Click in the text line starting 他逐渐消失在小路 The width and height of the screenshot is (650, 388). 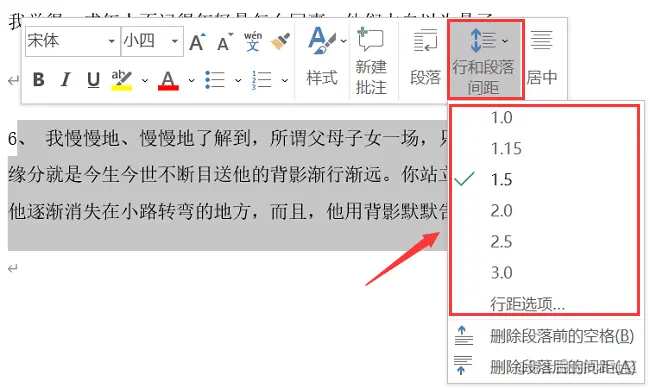pyautogui.click(x=228, y=211)
